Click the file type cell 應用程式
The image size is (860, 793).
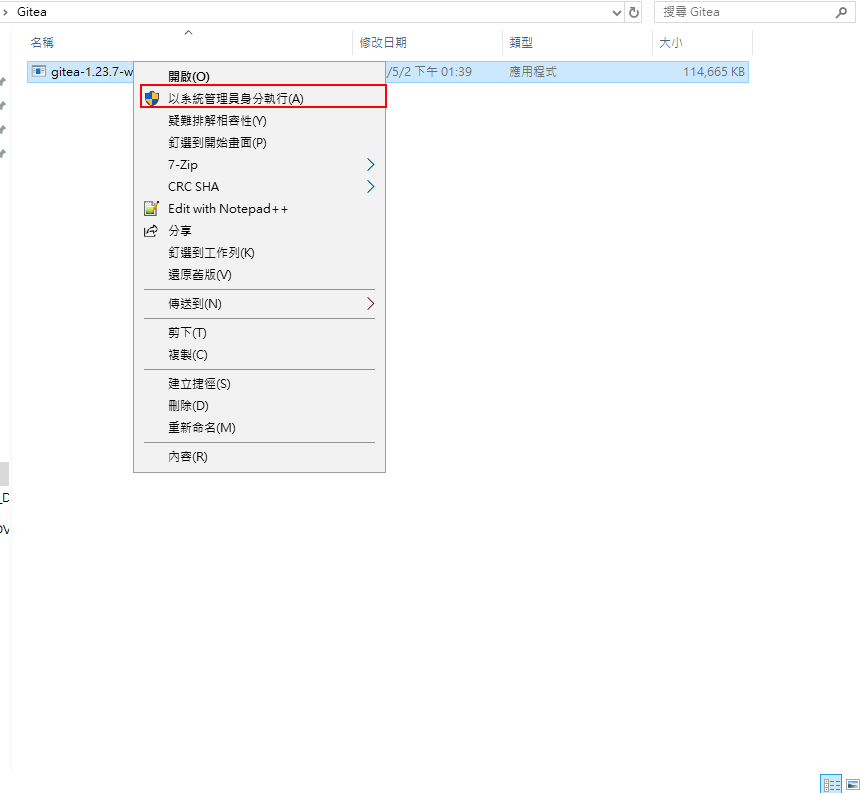click(533, 72)
